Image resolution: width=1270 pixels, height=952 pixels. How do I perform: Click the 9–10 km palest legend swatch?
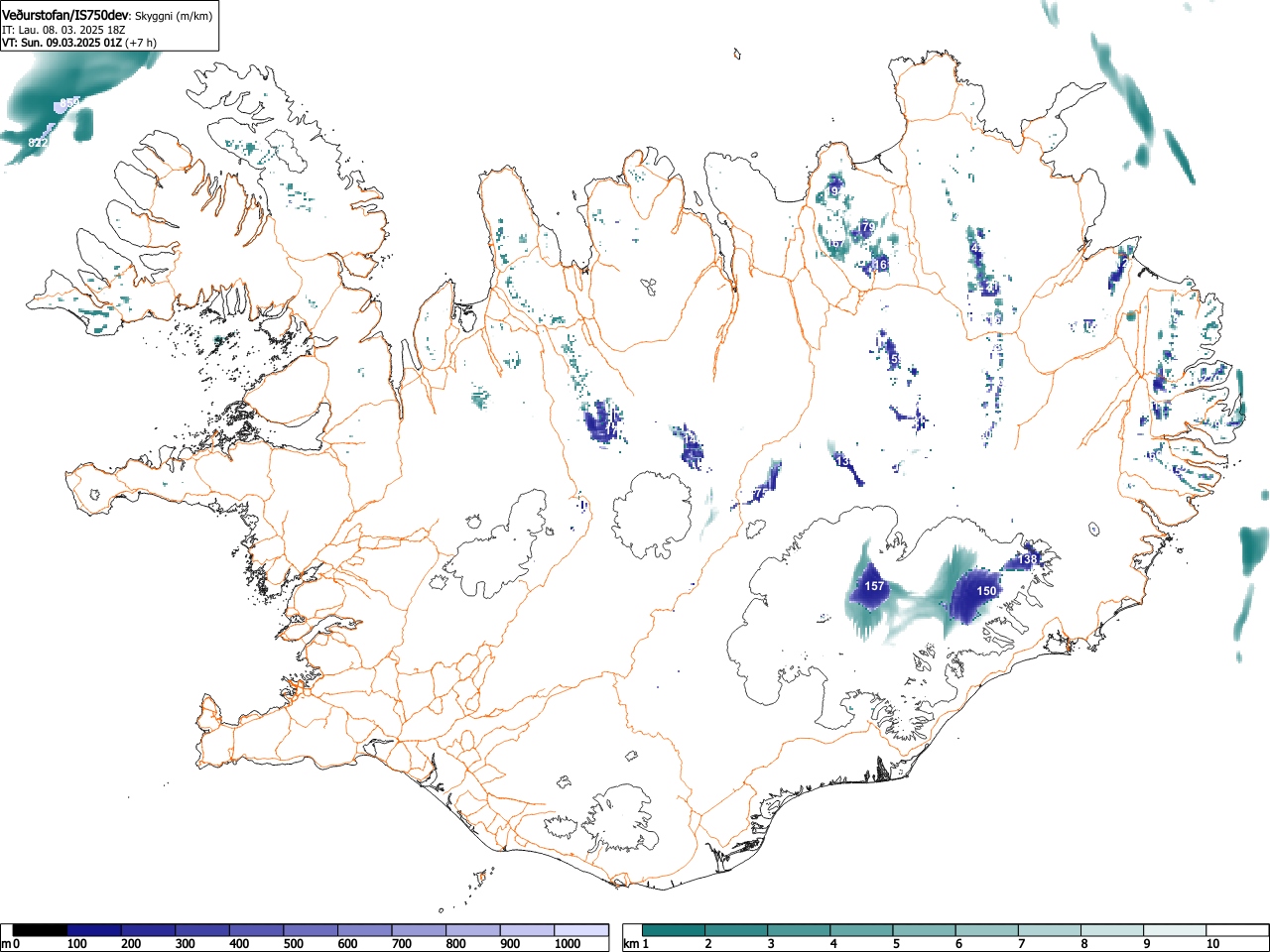[x=1177, y=930]
